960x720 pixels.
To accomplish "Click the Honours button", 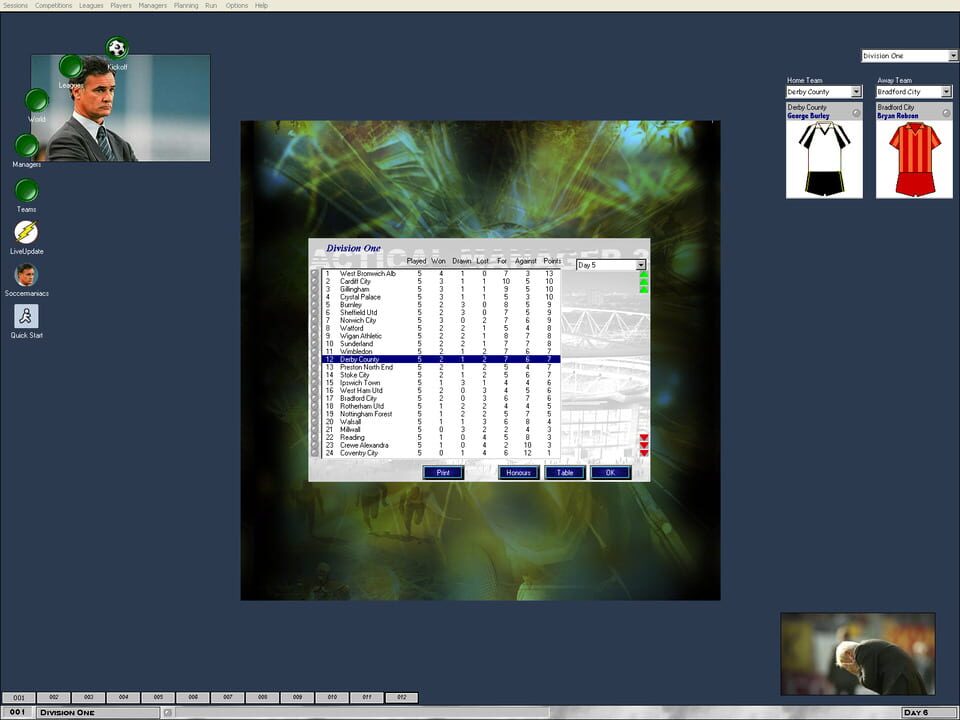I will 518,472.
